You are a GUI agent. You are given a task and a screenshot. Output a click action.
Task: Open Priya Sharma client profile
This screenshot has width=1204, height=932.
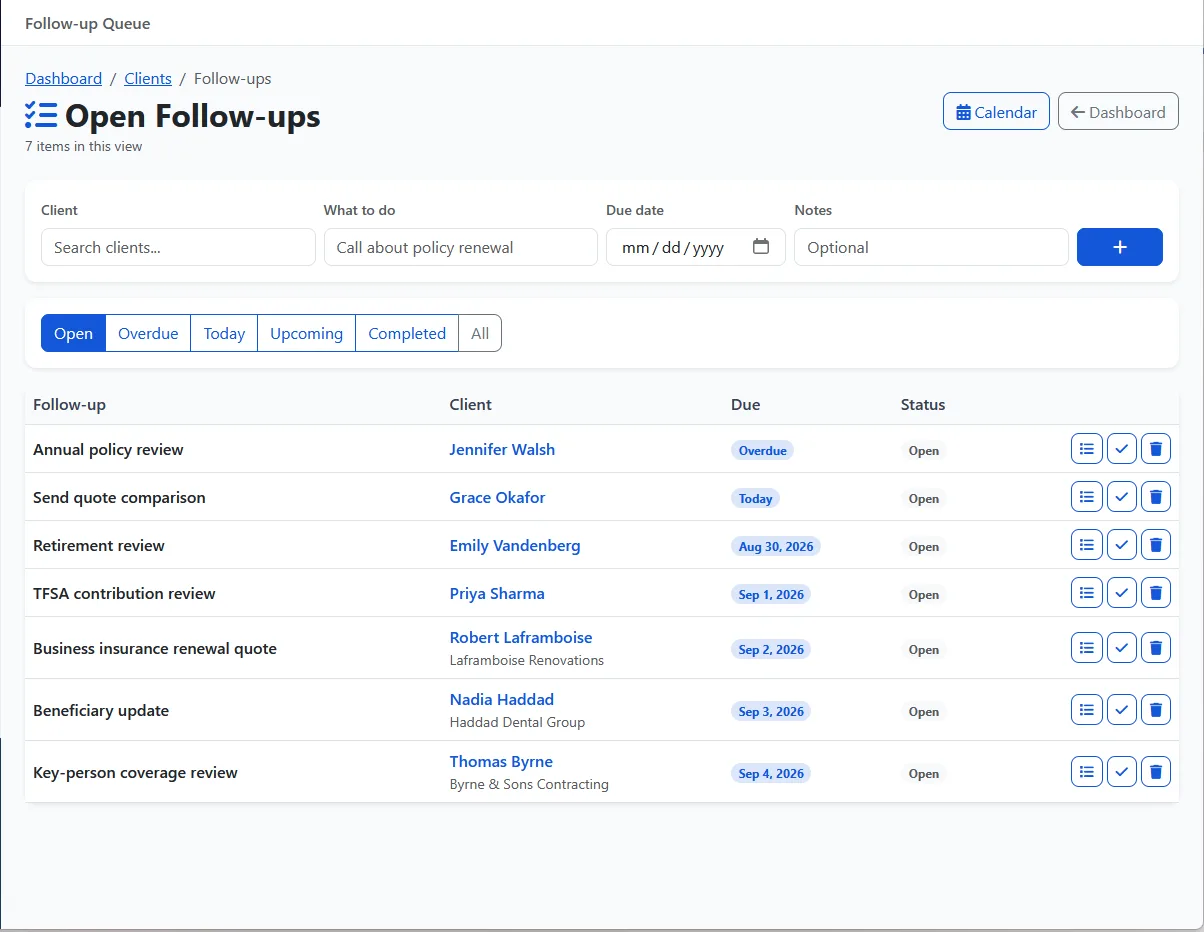coord(497,593)
